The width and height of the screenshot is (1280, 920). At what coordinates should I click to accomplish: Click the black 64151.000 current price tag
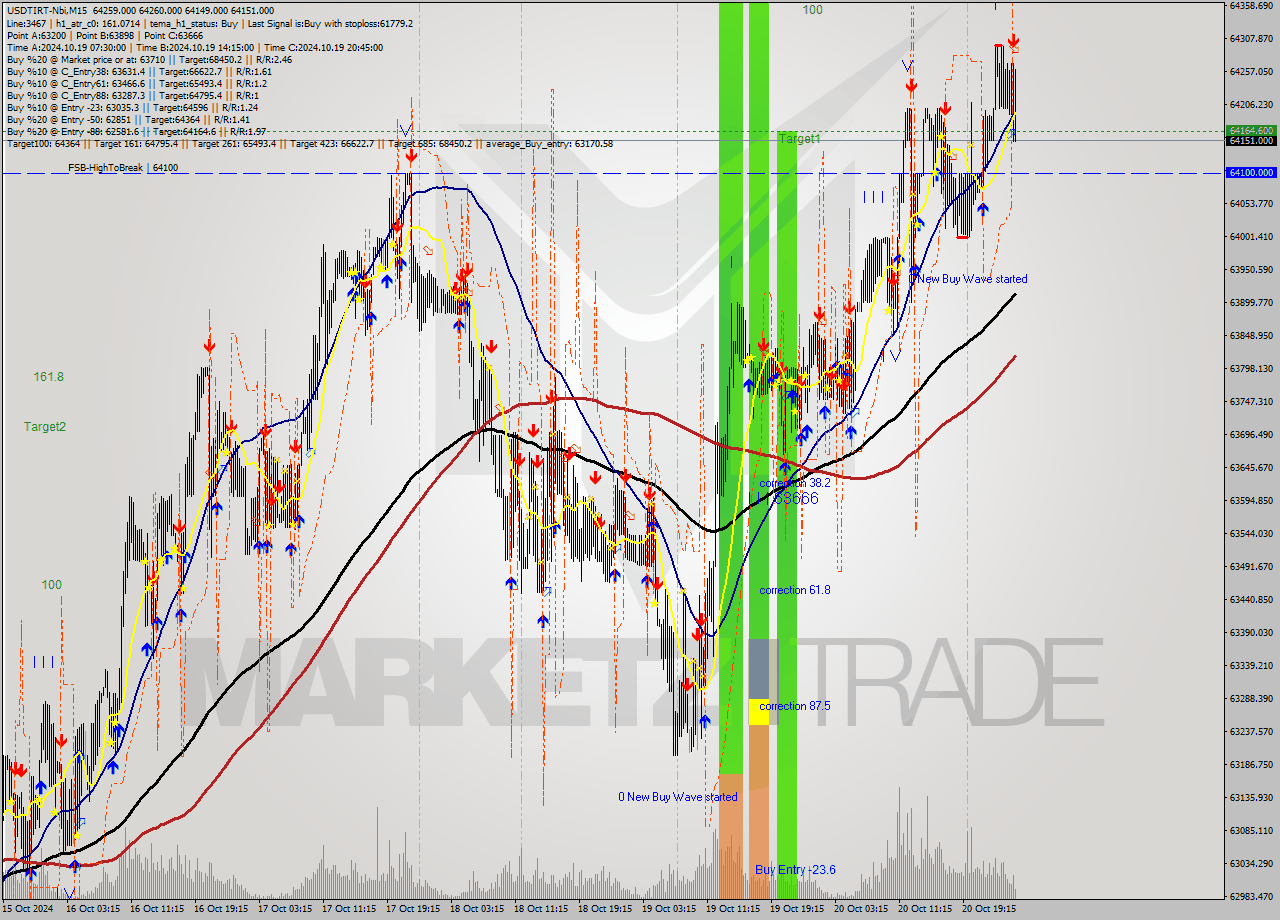click(x=1252, y=141)
